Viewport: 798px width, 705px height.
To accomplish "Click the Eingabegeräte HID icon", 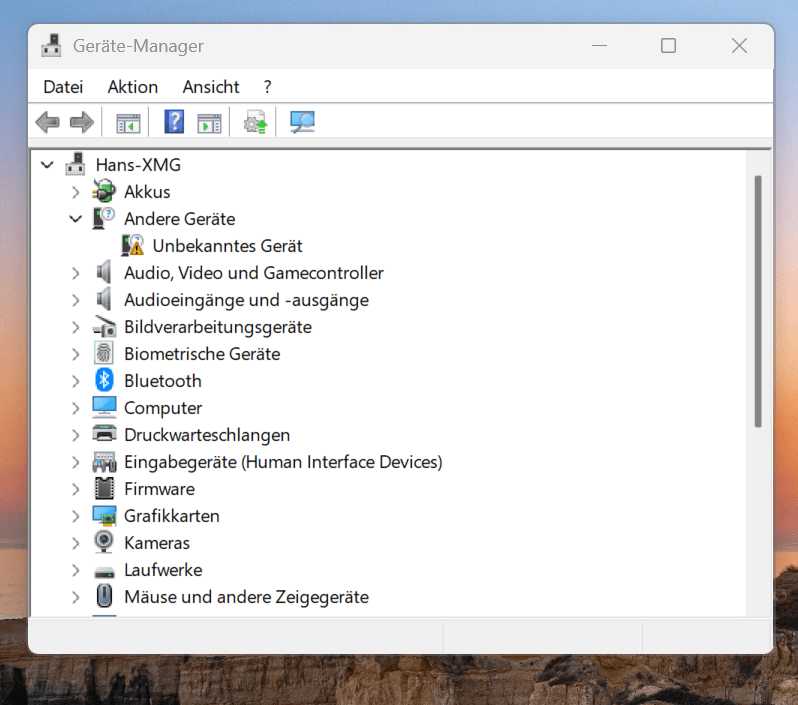I will click(x=104, y=462).
